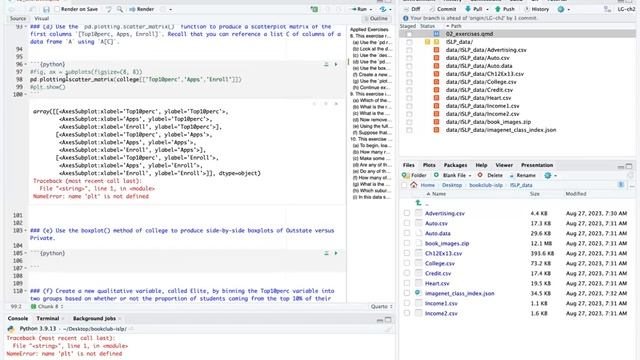Run the python chunk at line 96
The height and width of the screenshot is (360, 640).
336,64
